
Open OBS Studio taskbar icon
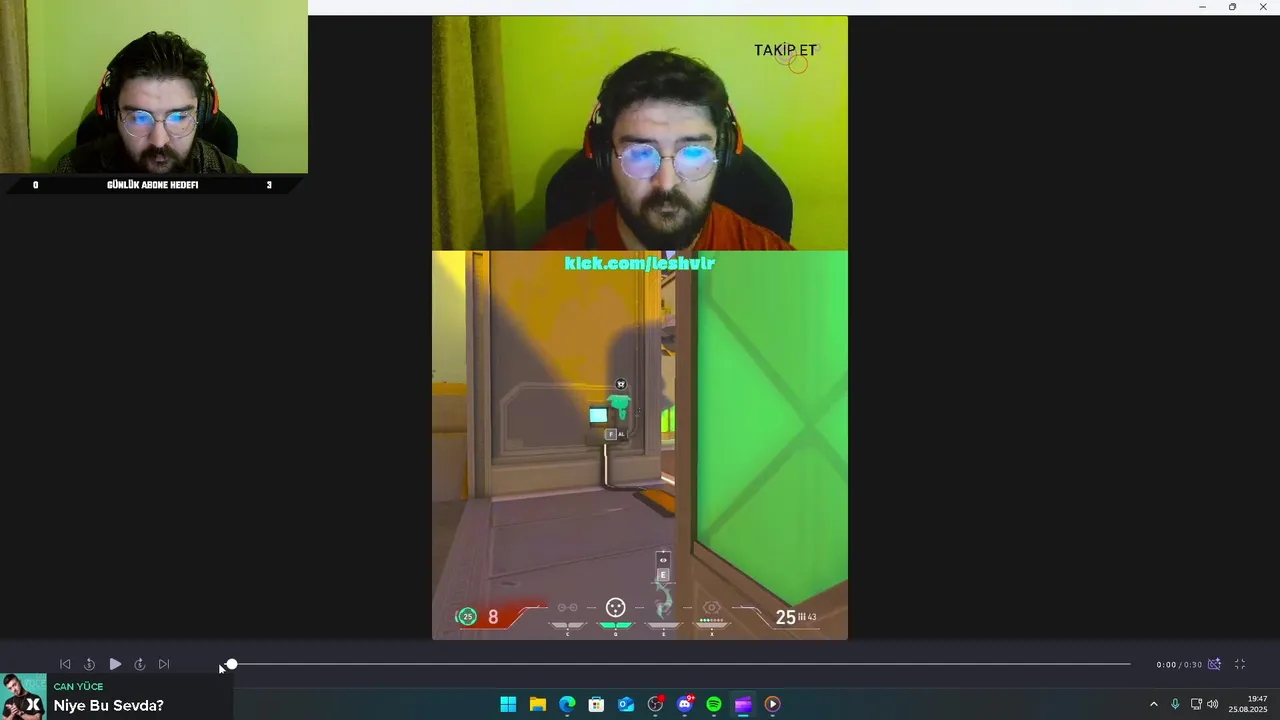pyautogui.click(x=655, y=704)
